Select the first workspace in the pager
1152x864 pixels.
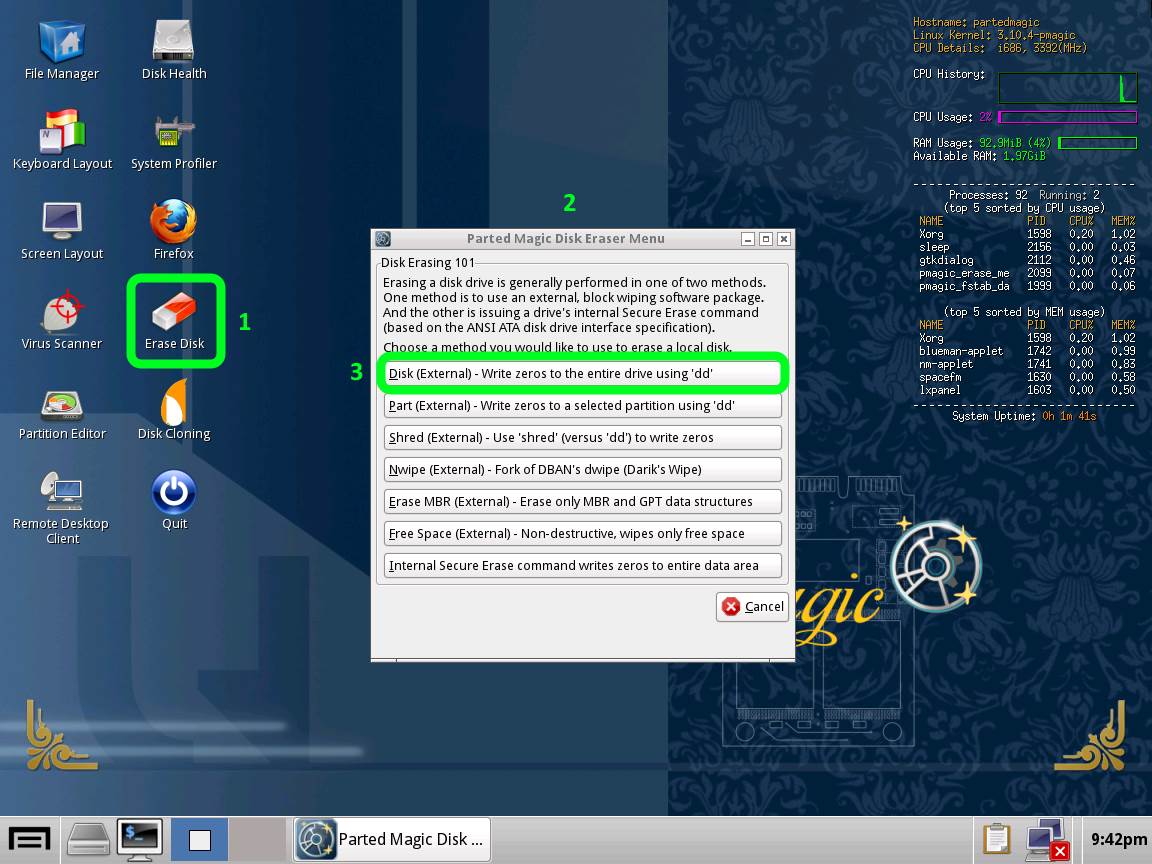pos(199,839)
